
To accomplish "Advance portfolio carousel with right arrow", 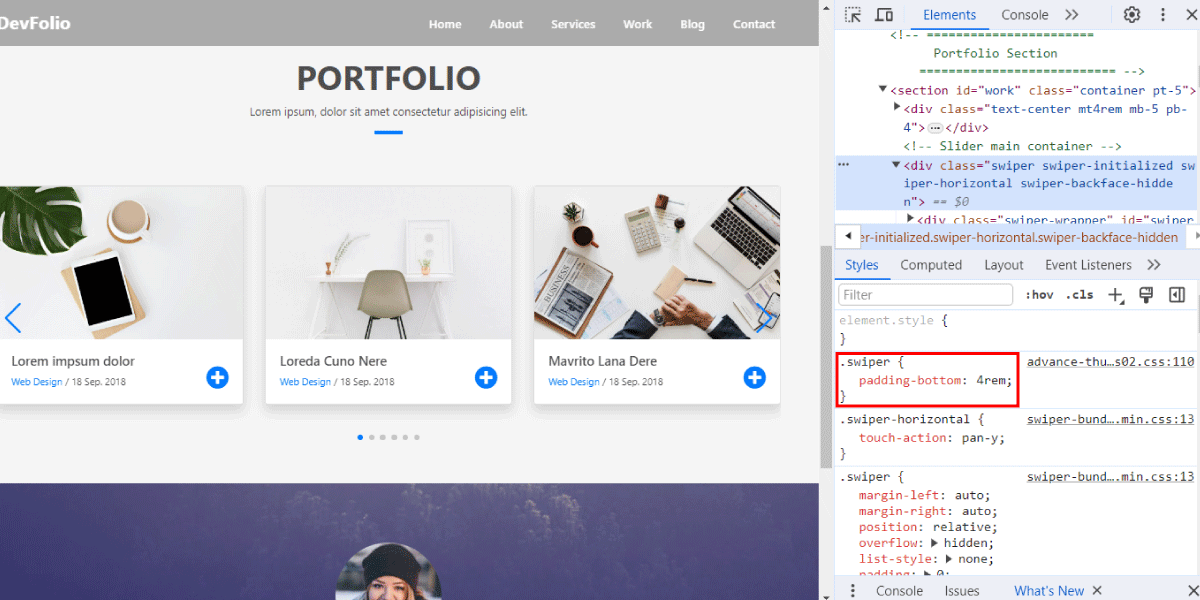I will (x=764, y=318).
